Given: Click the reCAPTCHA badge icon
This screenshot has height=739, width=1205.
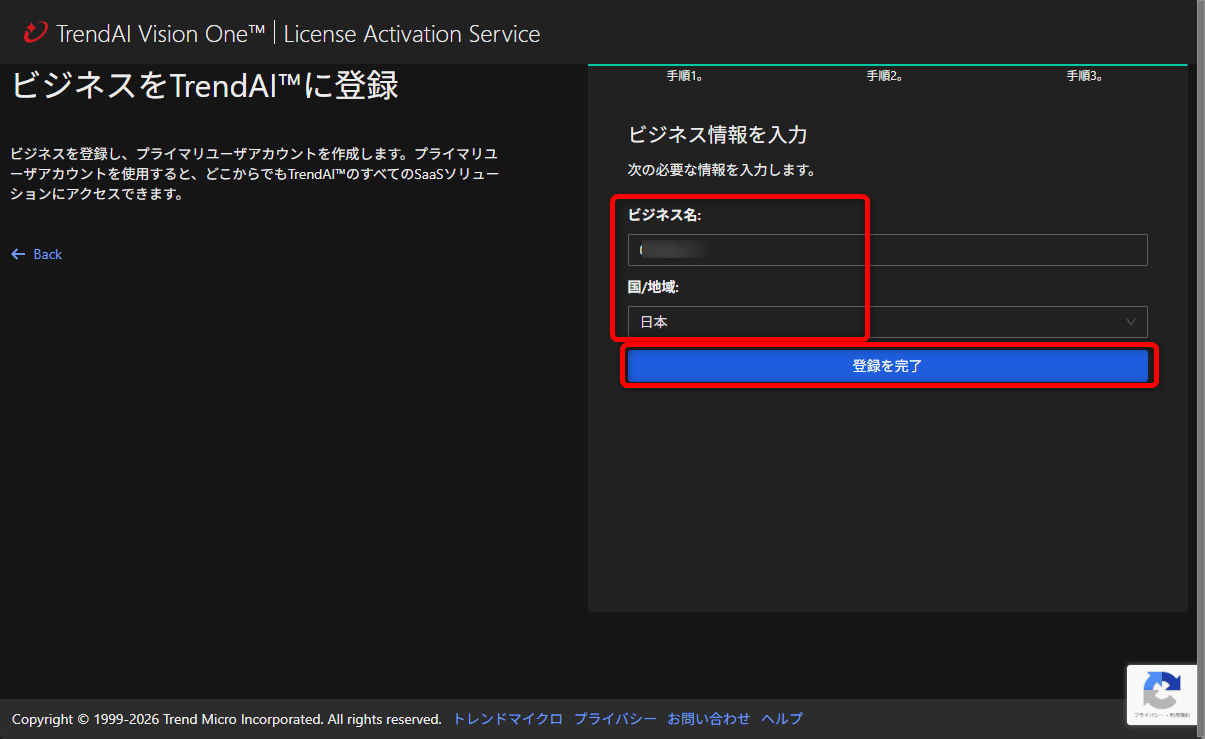Looking at the screenshot, I should 1161,689.
